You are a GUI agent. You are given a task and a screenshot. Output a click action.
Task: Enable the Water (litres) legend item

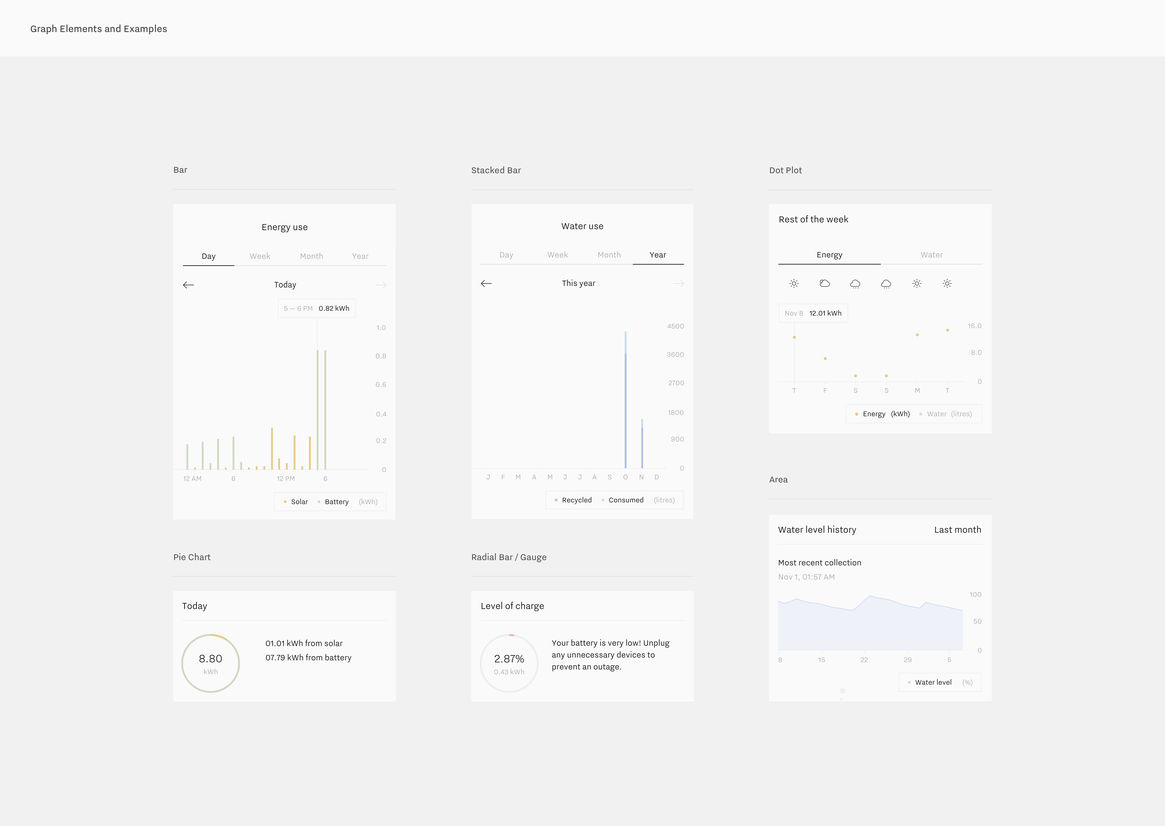coord(948,414)
